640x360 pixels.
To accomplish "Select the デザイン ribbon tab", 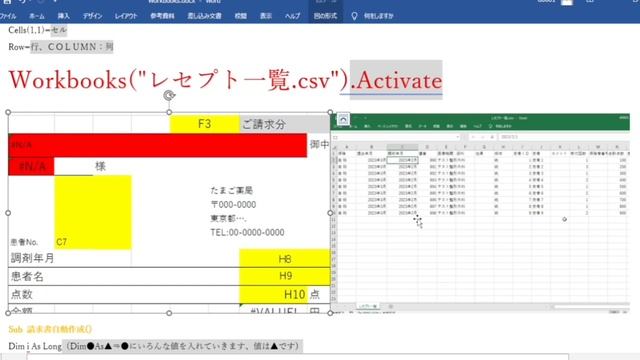I will pyautogui.click(x=93, y=16).
